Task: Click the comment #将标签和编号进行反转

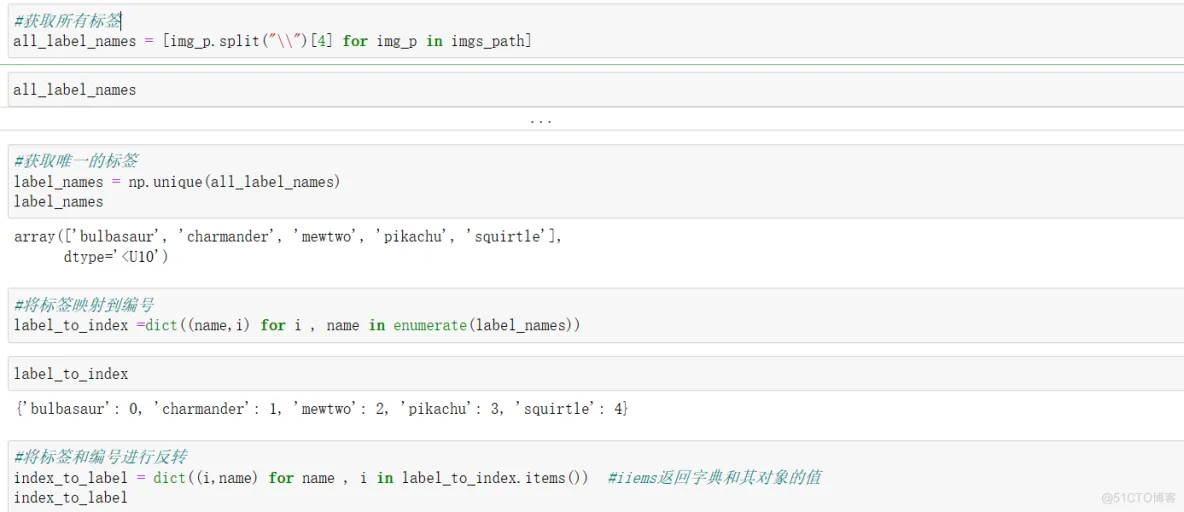Action: 100,457
